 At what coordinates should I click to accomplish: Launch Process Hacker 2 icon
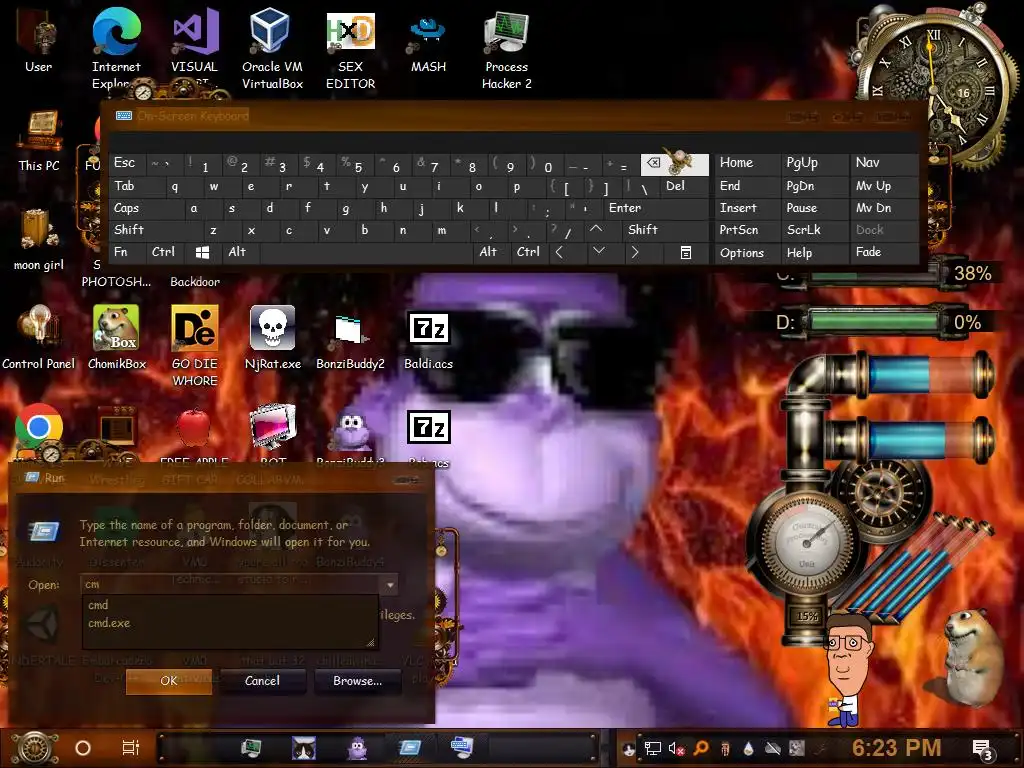pyautogui.click(x=506, y=49)
